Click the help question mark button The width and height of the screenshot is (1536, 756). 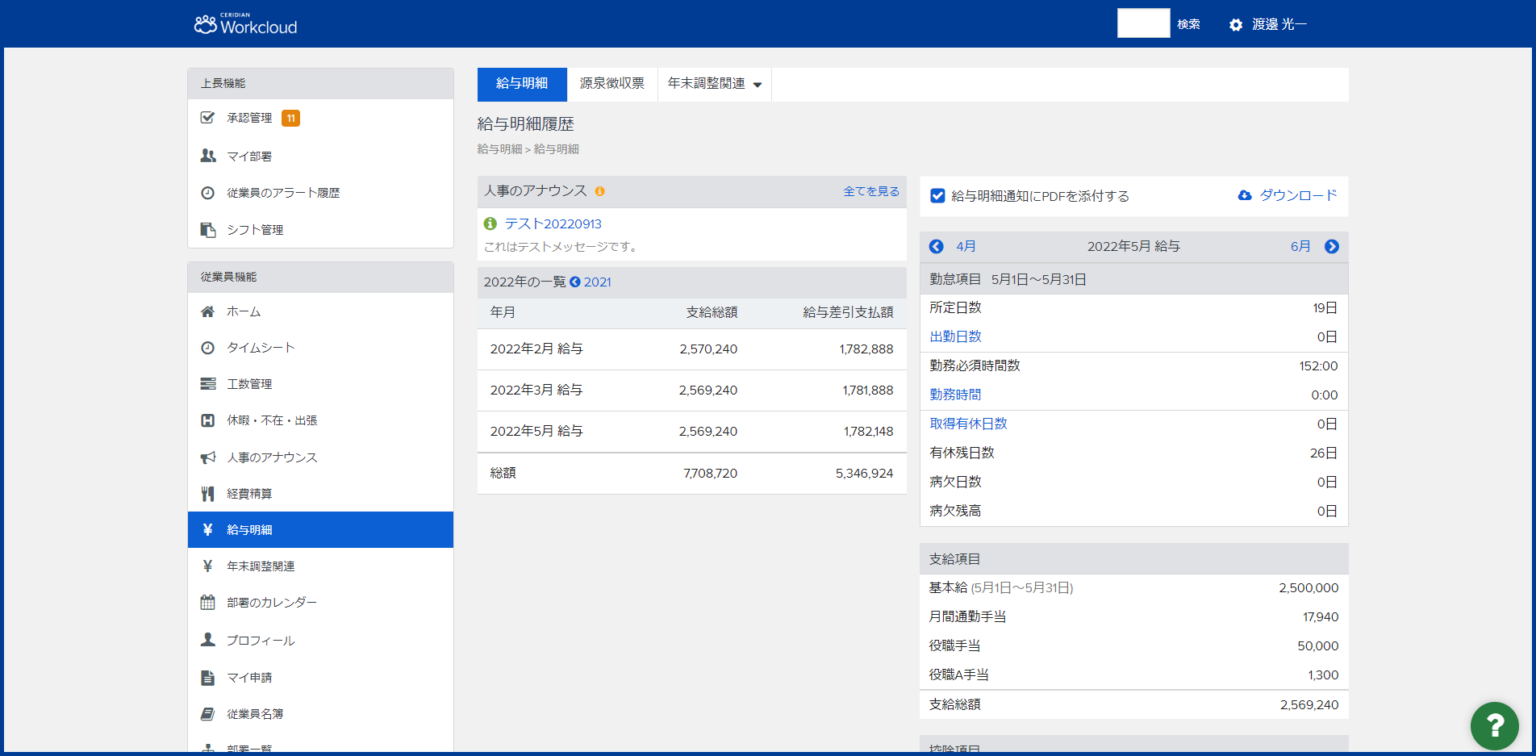click(1494, 726)
